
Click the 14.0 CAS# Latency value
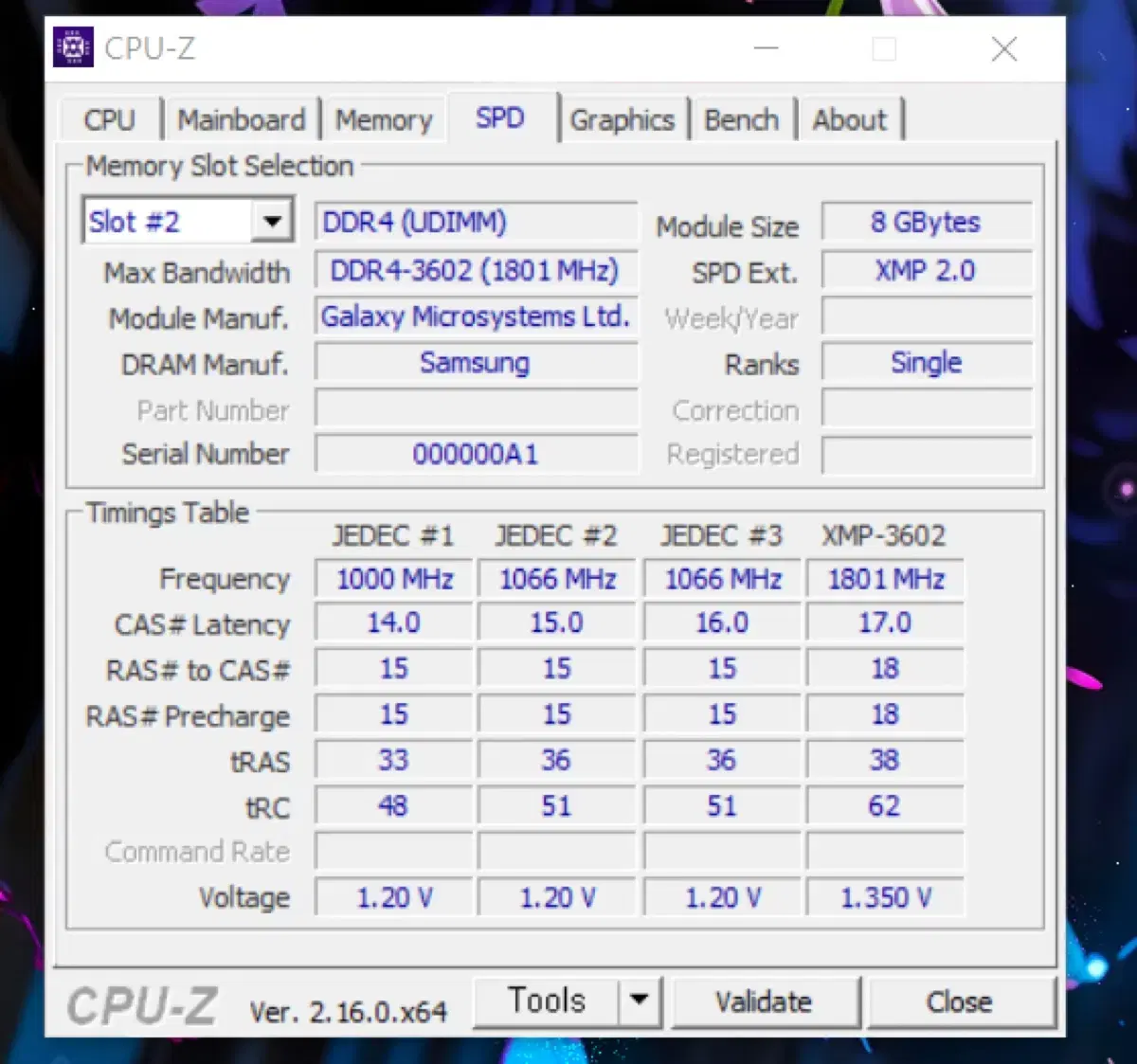tap(394, 623)
